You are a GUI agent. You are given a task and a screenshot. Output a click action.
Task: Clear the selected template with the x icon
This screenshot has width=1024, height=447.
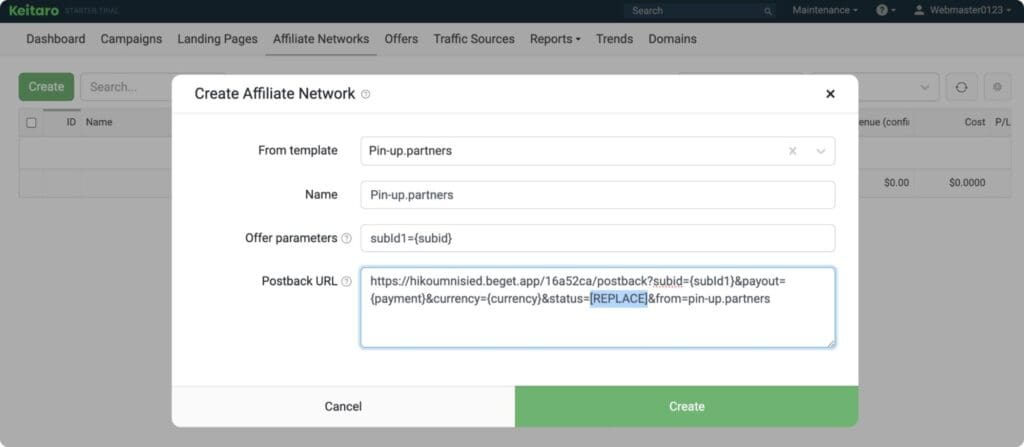(x=792, y=152)
